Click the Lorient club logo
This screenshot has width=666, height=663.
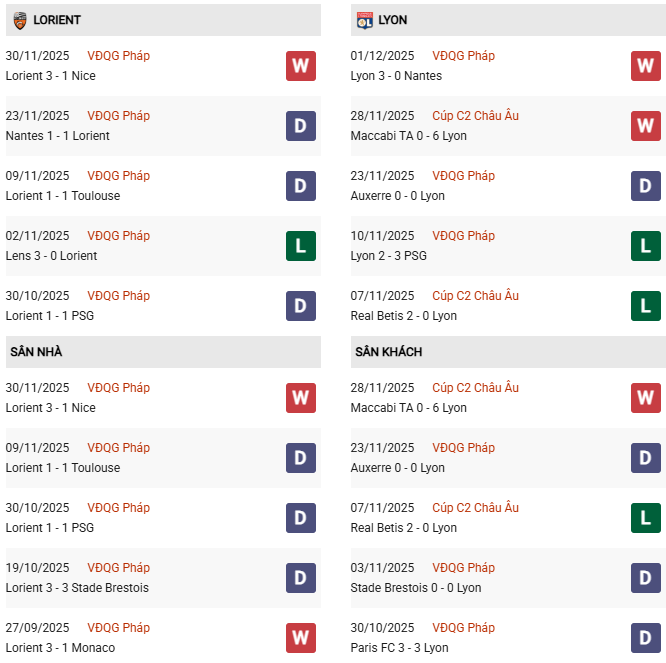coord(20,19)
